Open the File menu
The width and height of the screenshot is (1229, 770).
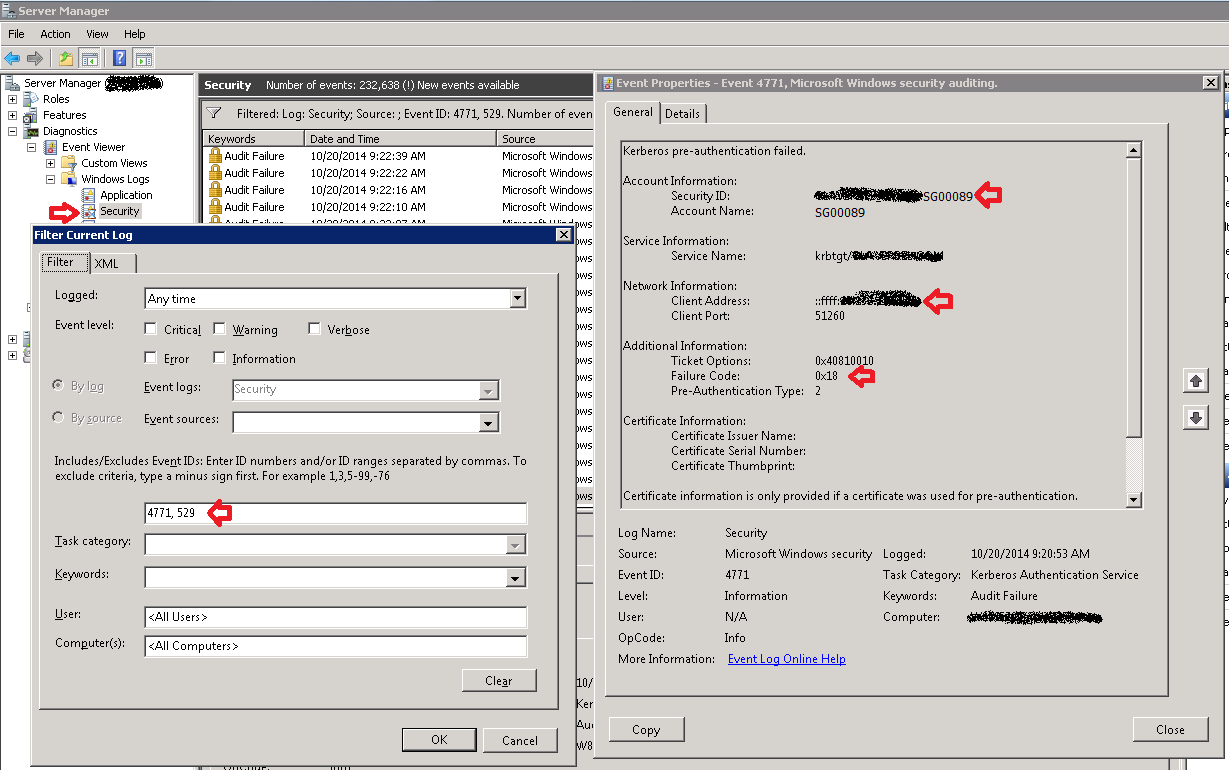click(x=16, y=34)
